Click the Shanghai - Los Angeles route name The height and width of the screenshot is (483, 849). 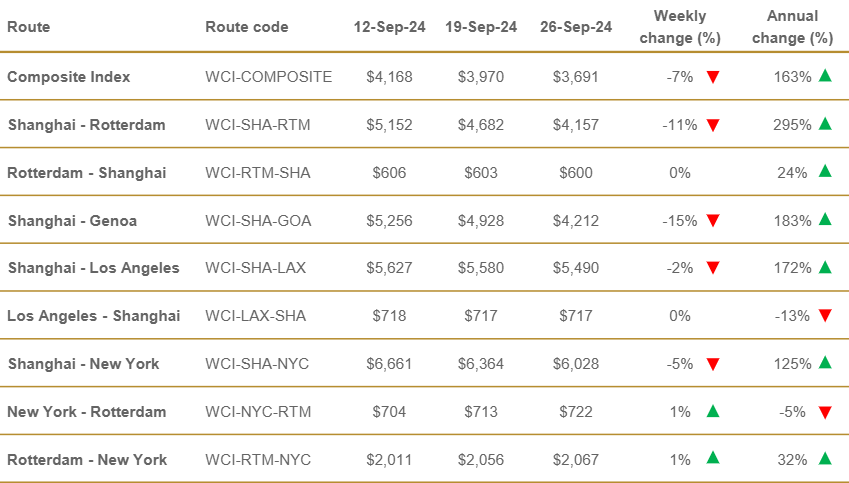[93, 268]
